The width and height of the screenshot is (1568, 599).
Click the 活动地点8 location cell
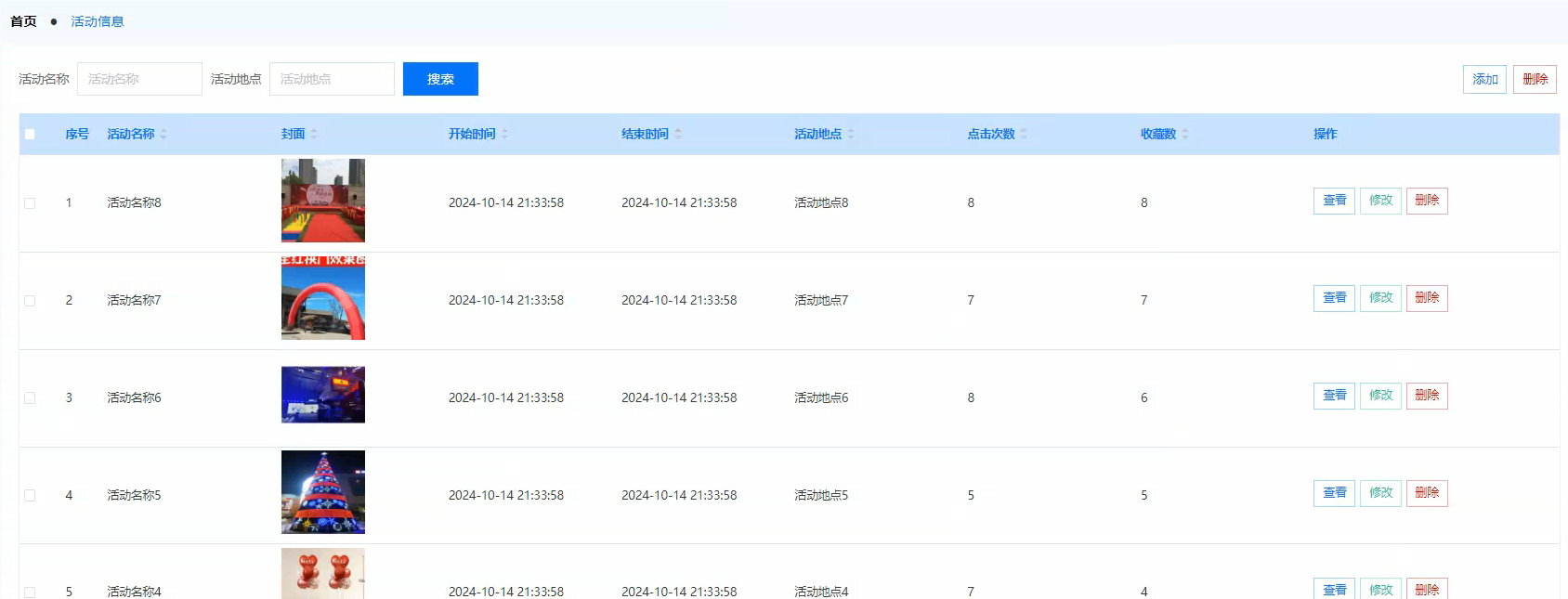821,202
